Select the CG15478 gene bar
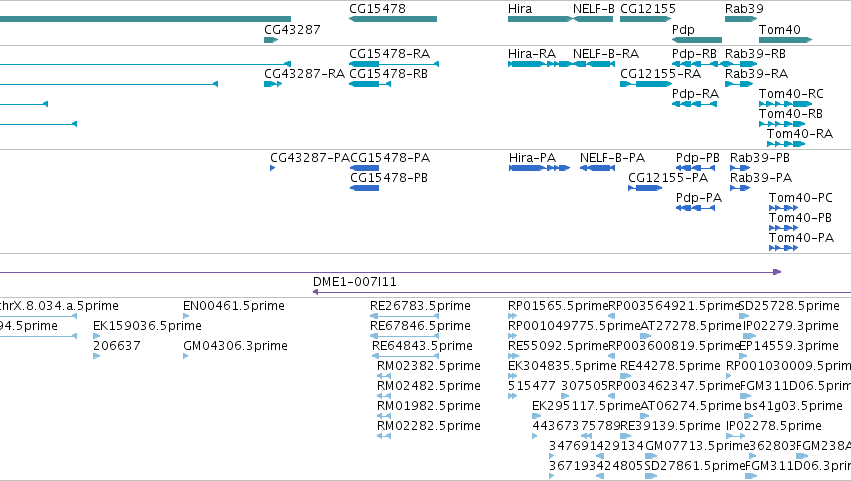Screen dimensions: 851x481 pos(393,19)
